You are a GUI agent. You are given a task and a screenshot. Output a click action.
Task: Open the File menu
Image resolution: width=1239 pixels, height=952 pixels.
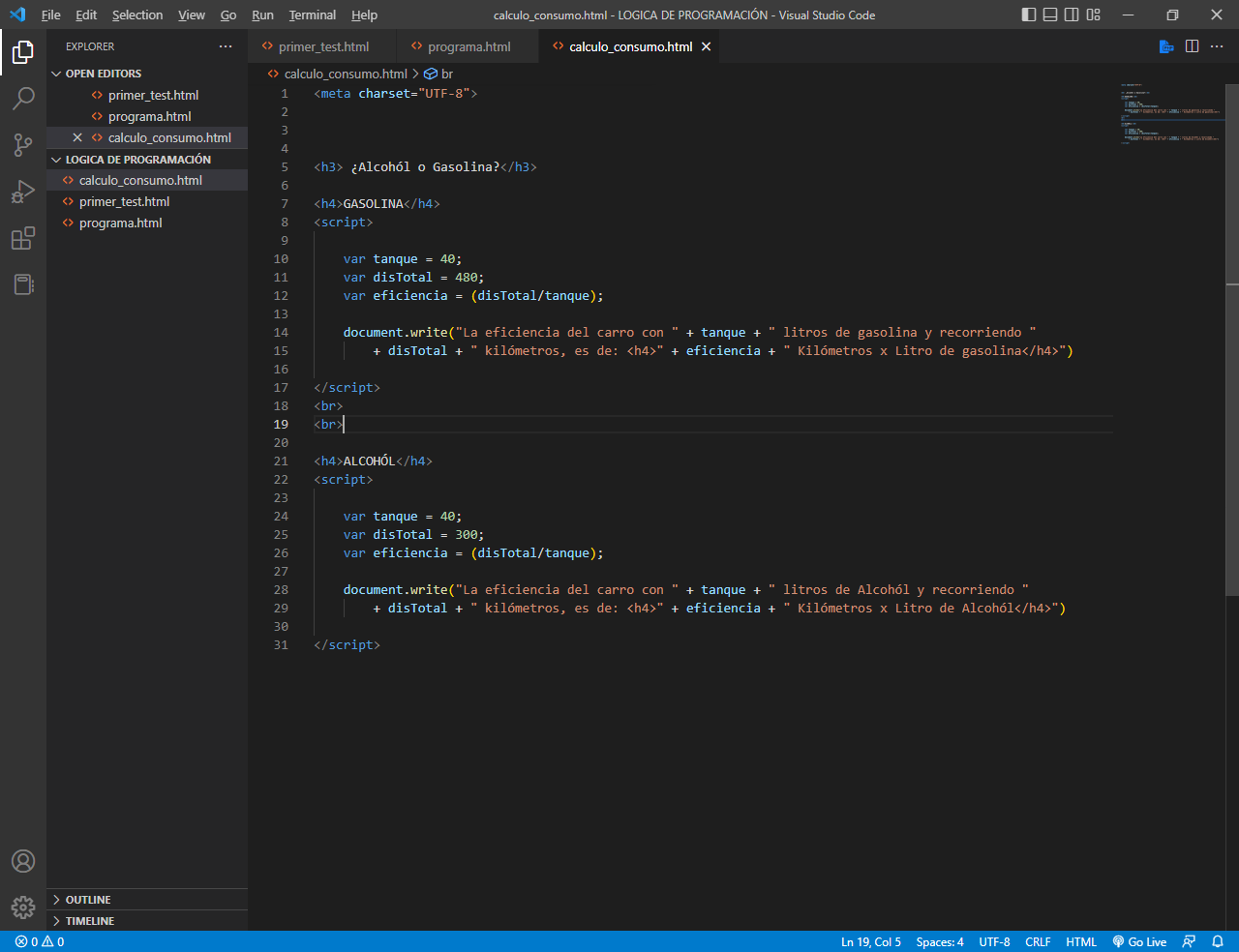(x=51, y=15)
